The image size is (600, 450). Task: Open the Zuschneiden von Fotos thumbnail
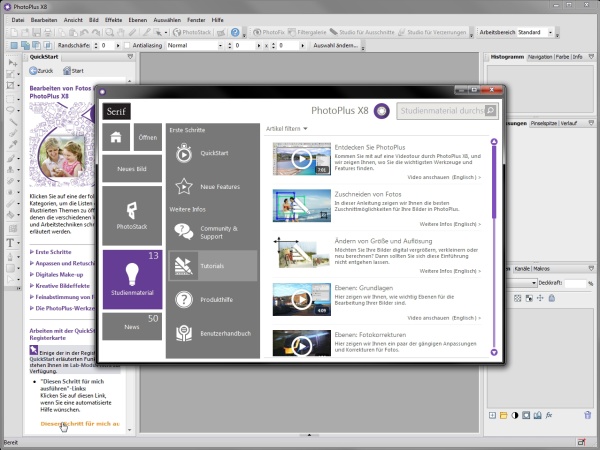(x=302, y=205)
